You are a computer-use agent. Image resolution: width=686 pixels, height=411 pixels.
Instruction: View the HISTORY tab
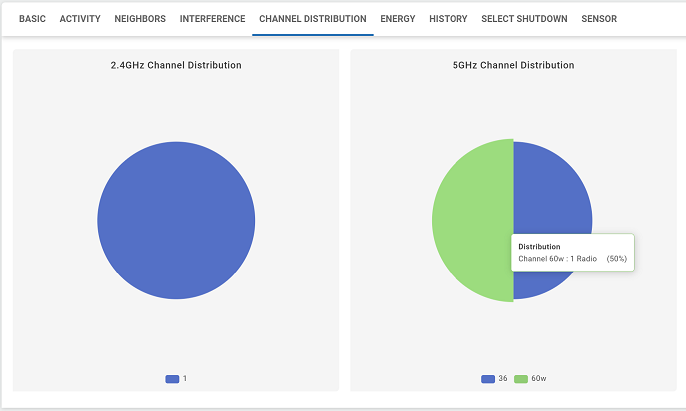[448, 19]
